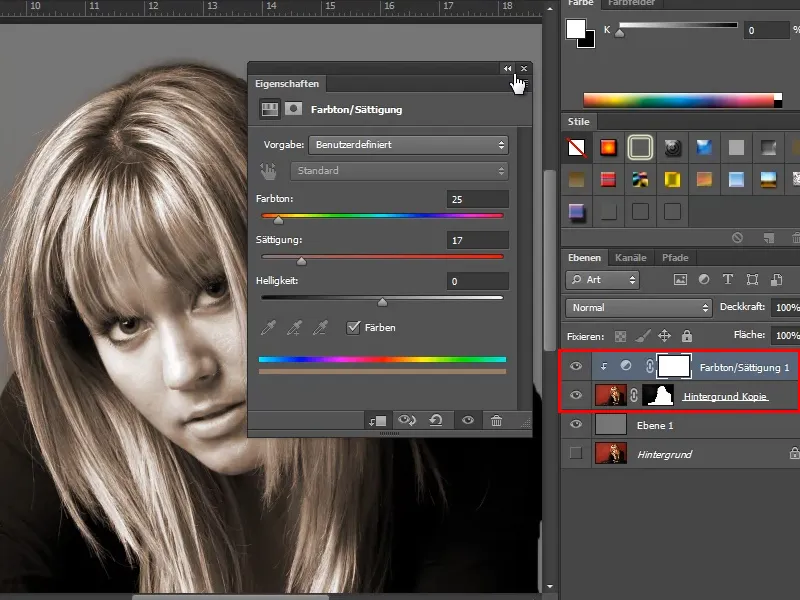Apply the orange-red glow style in Stile
The height and width of the screenshot is (600, 800).
(x=608, y=148)
